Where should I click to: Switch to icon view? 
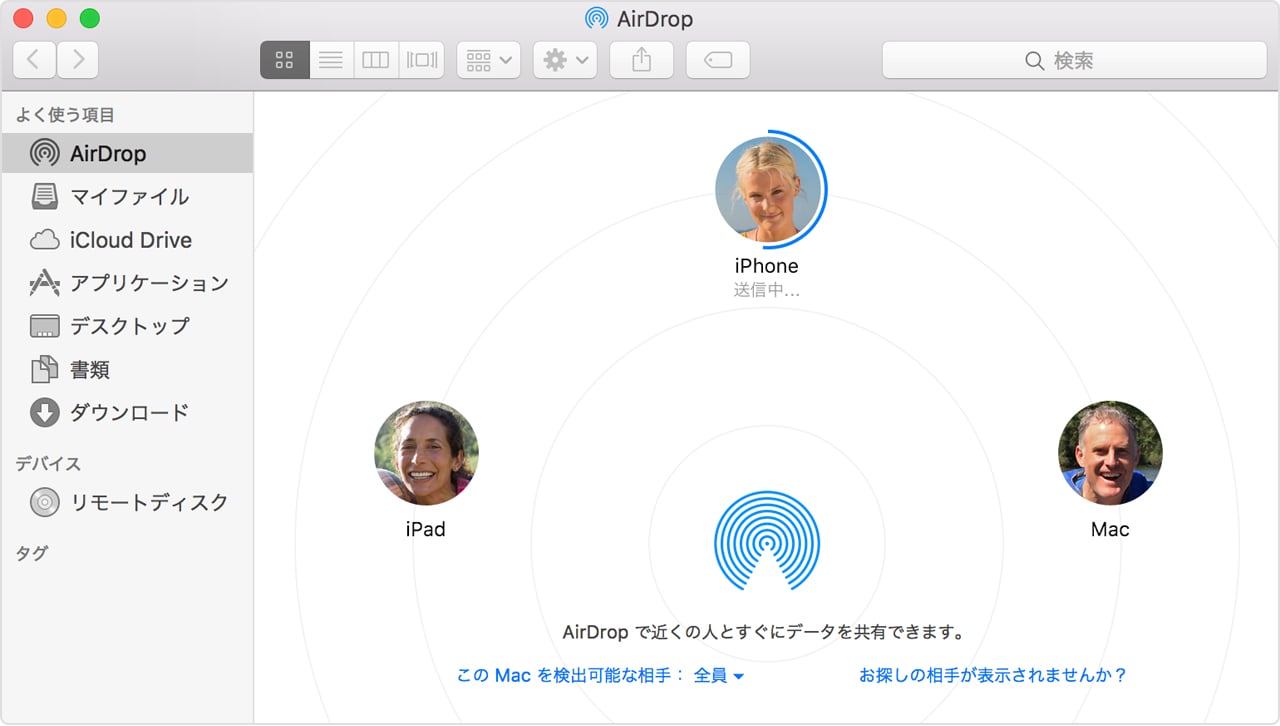(285, 60)
